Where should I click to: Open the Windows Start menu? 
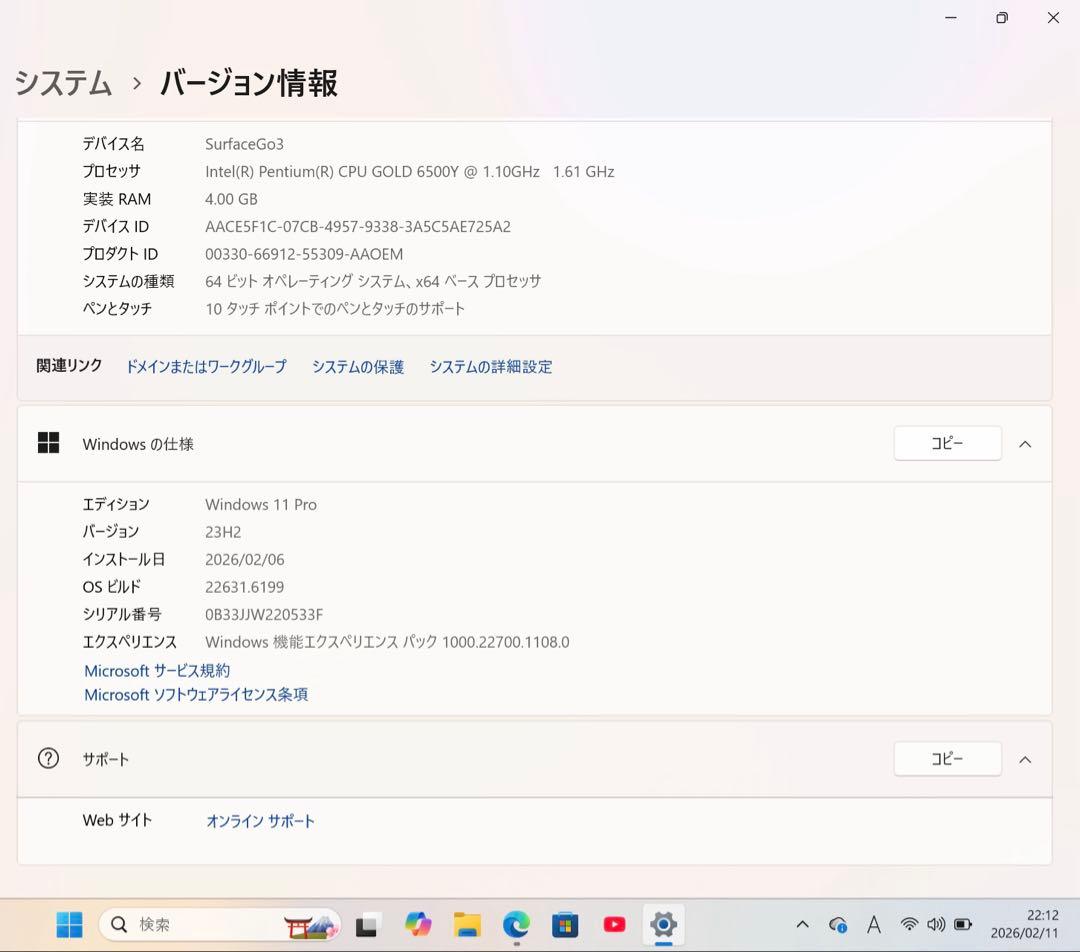[70, 924]
